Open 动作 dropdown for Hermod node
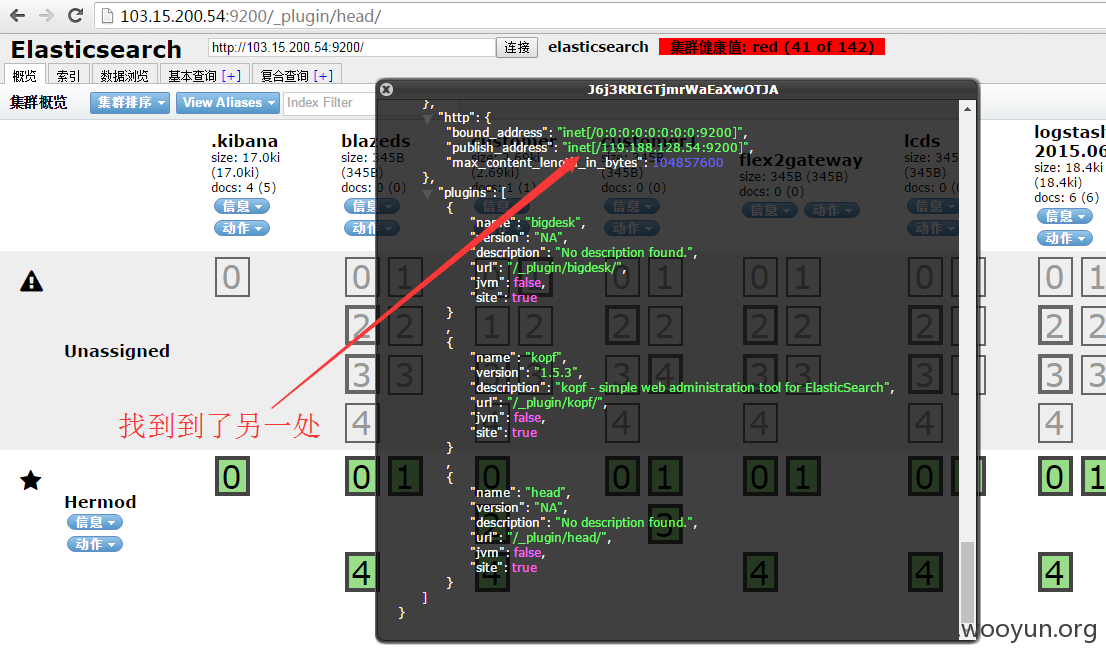The width and height of the screenshot is (1106, 658). point(95,544)
